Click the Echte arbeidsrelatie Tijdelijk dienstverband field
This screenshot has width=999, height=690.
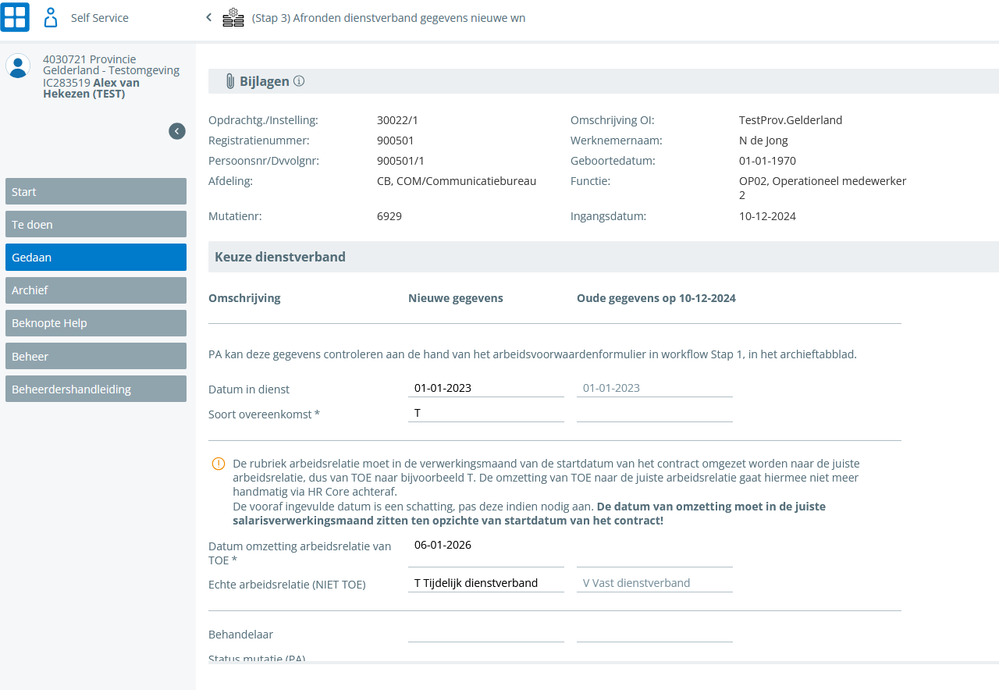[x=486, y=583]
